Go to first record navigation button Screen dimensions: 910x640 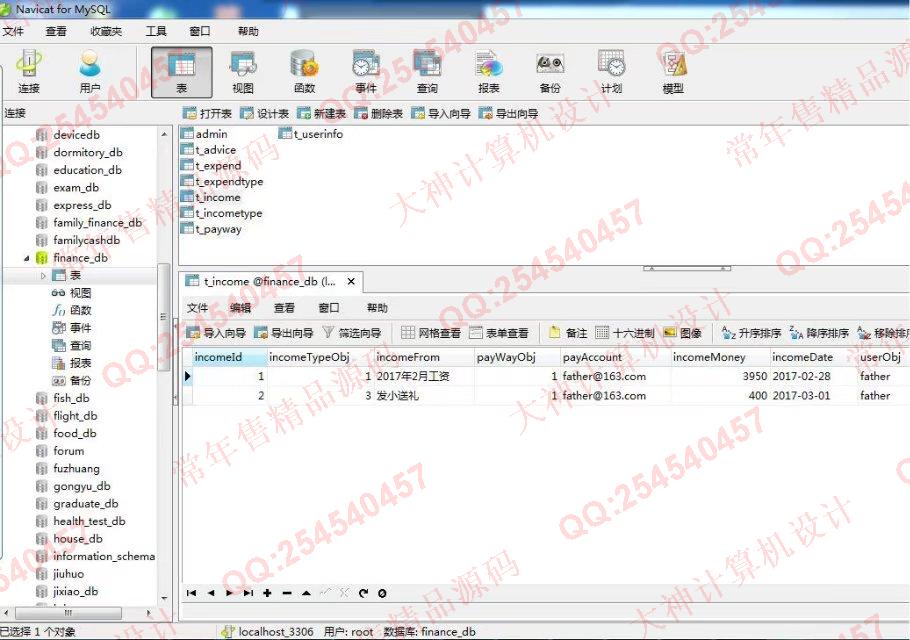(x=192, y=593)
